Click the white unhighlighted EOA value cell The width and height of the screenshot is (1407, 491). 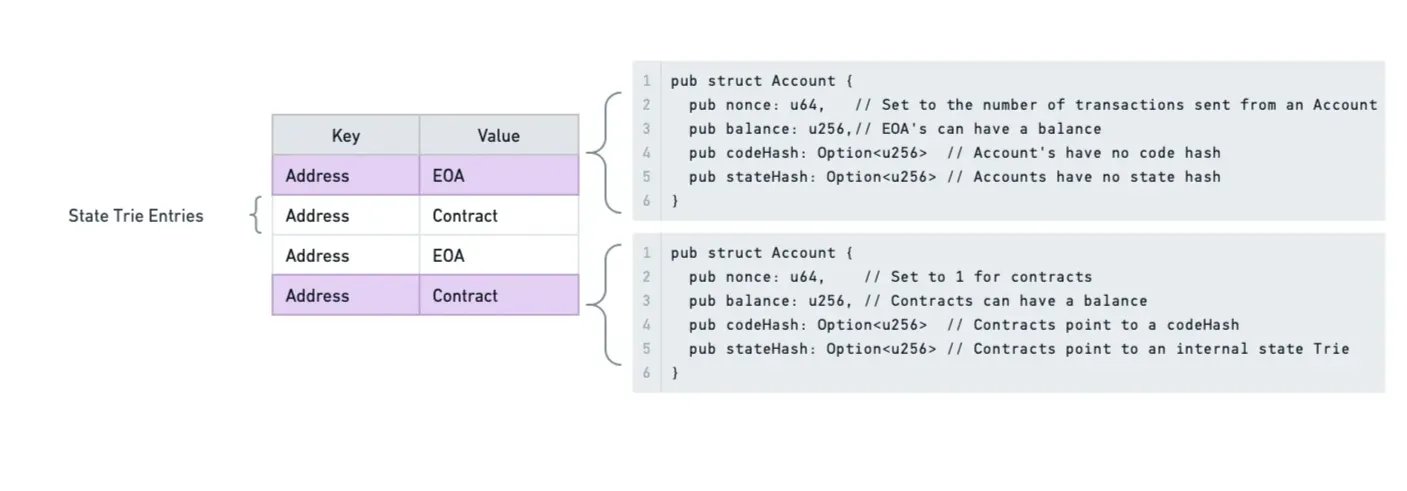coord(498,255)
